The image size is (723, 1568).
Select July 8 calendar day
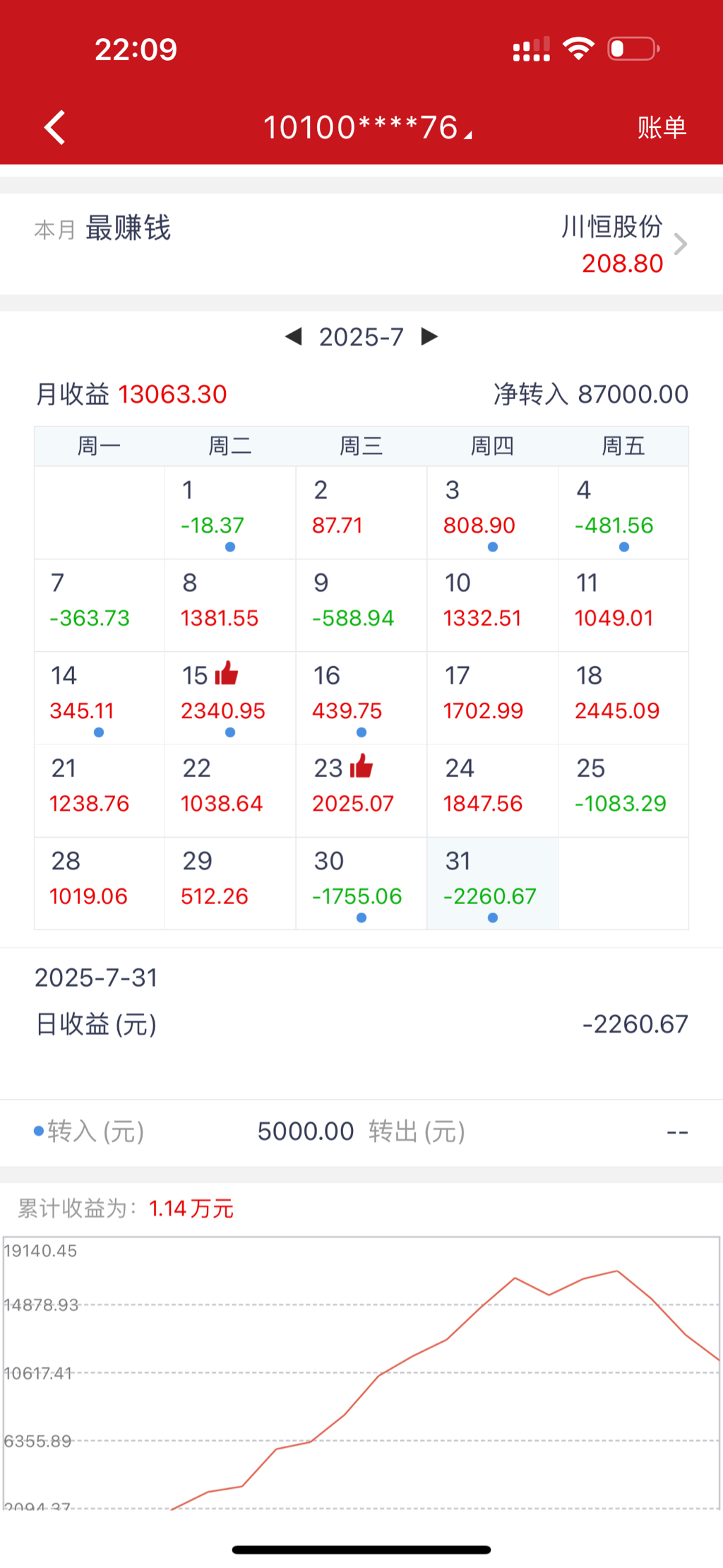click(229, 605)
